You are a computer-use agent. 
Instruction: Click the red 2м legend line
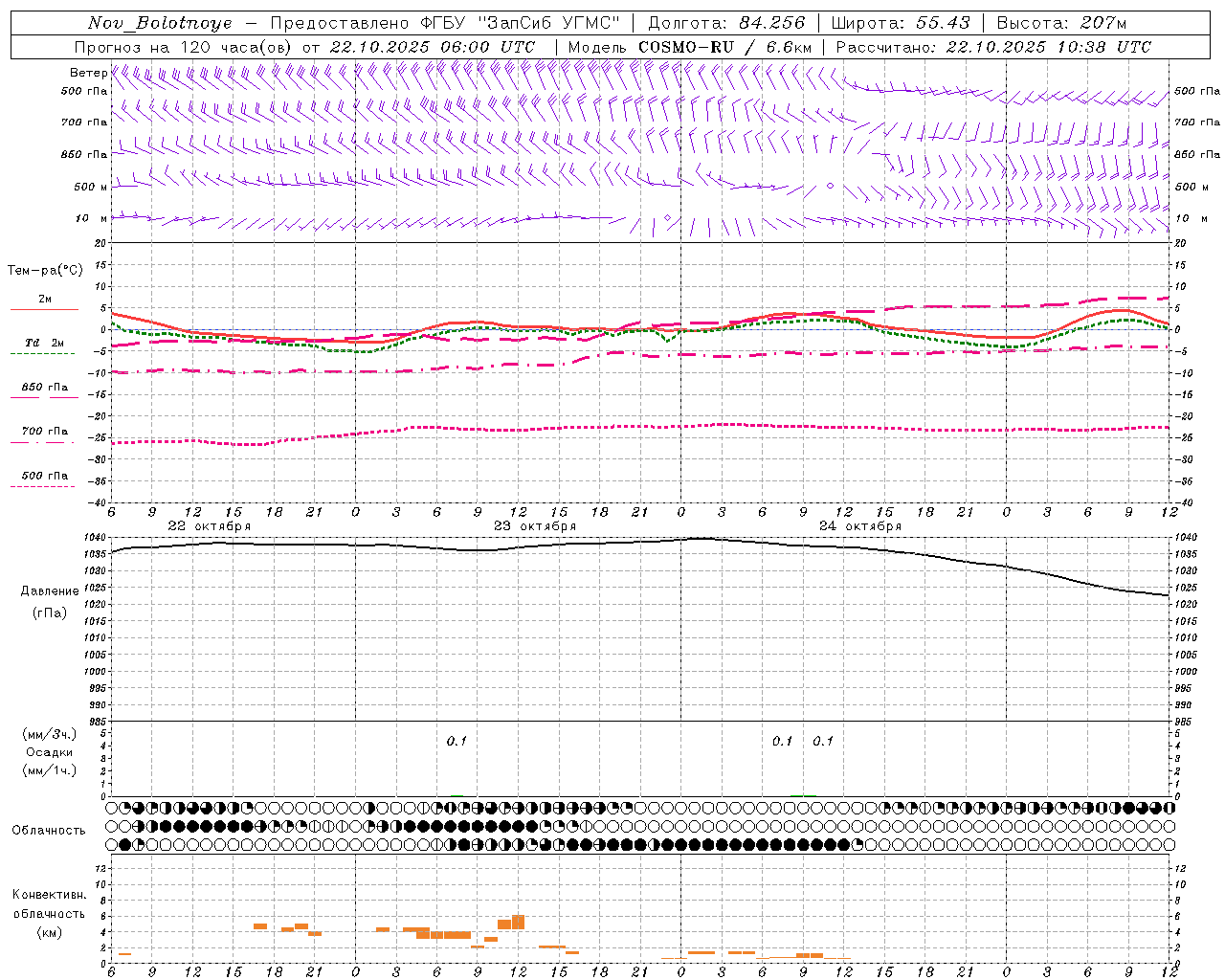44,309
